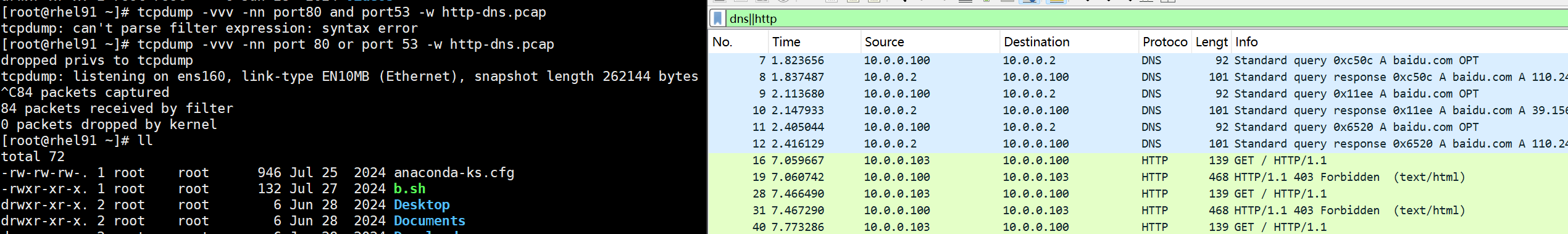
Task: Click the Documents directory name in terminal
Action: pos(430,221)
